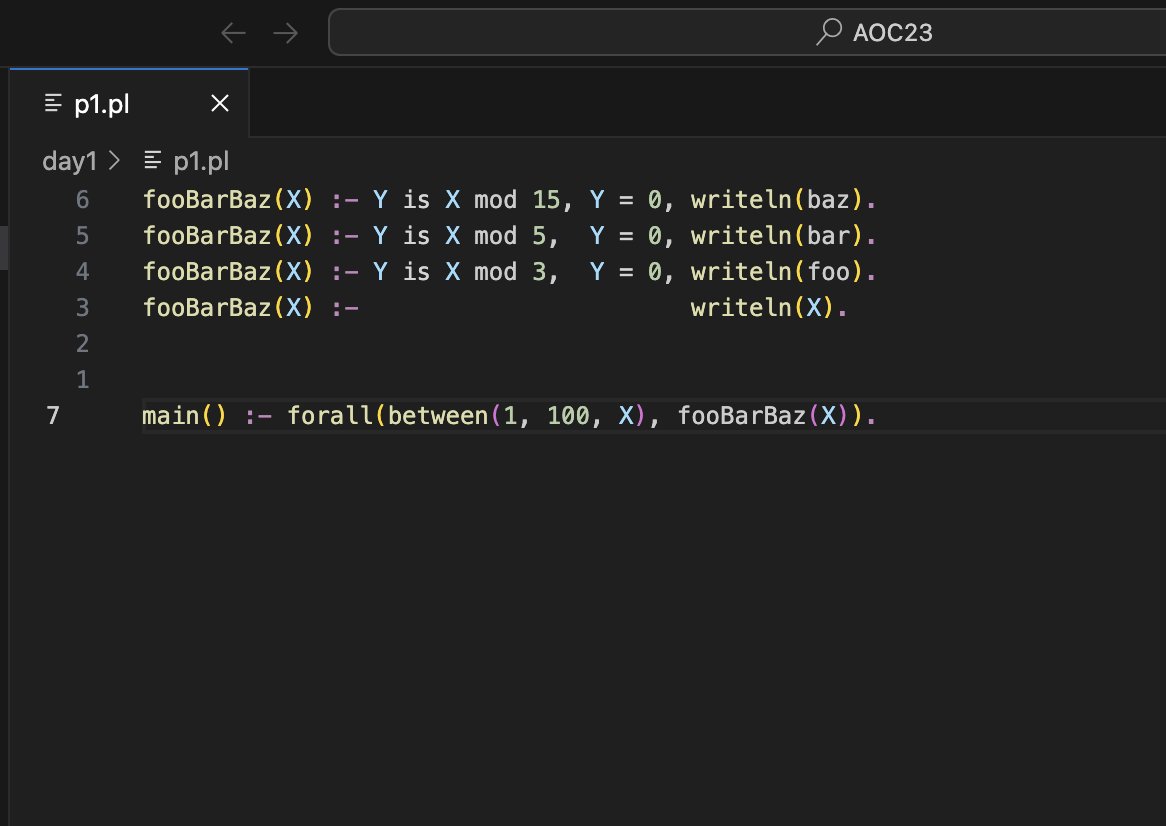Click relative line number 1 in the gutter
1166x826 pixels.
[x=83, y=380]
